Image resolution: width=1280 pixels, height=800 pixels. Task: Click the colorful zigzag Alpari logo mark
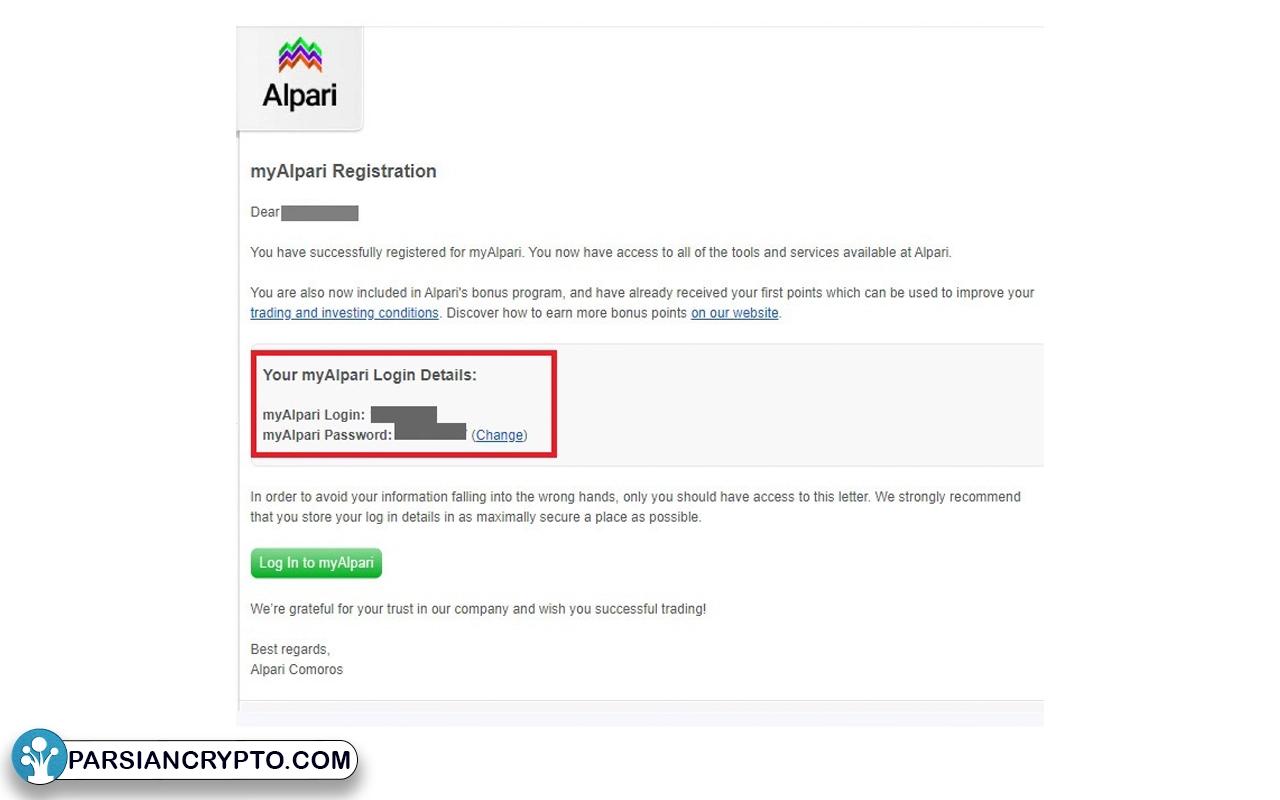pos(300,56)
